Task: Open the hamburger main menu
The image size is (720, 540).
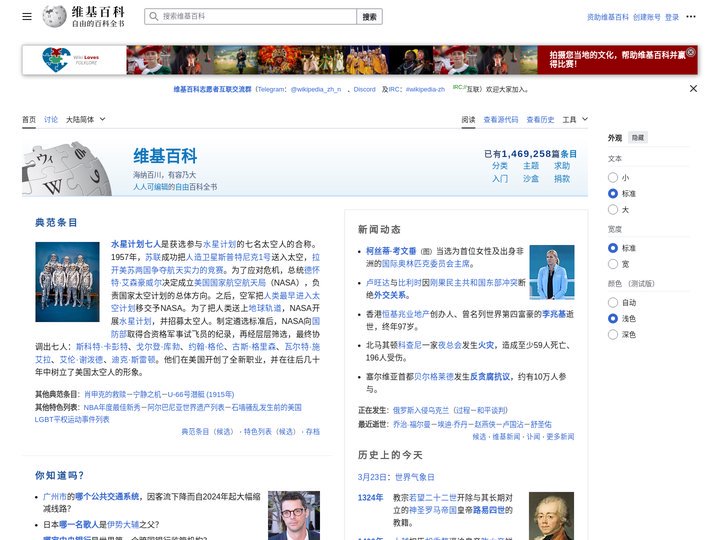Action: click(x=27, y=17)
